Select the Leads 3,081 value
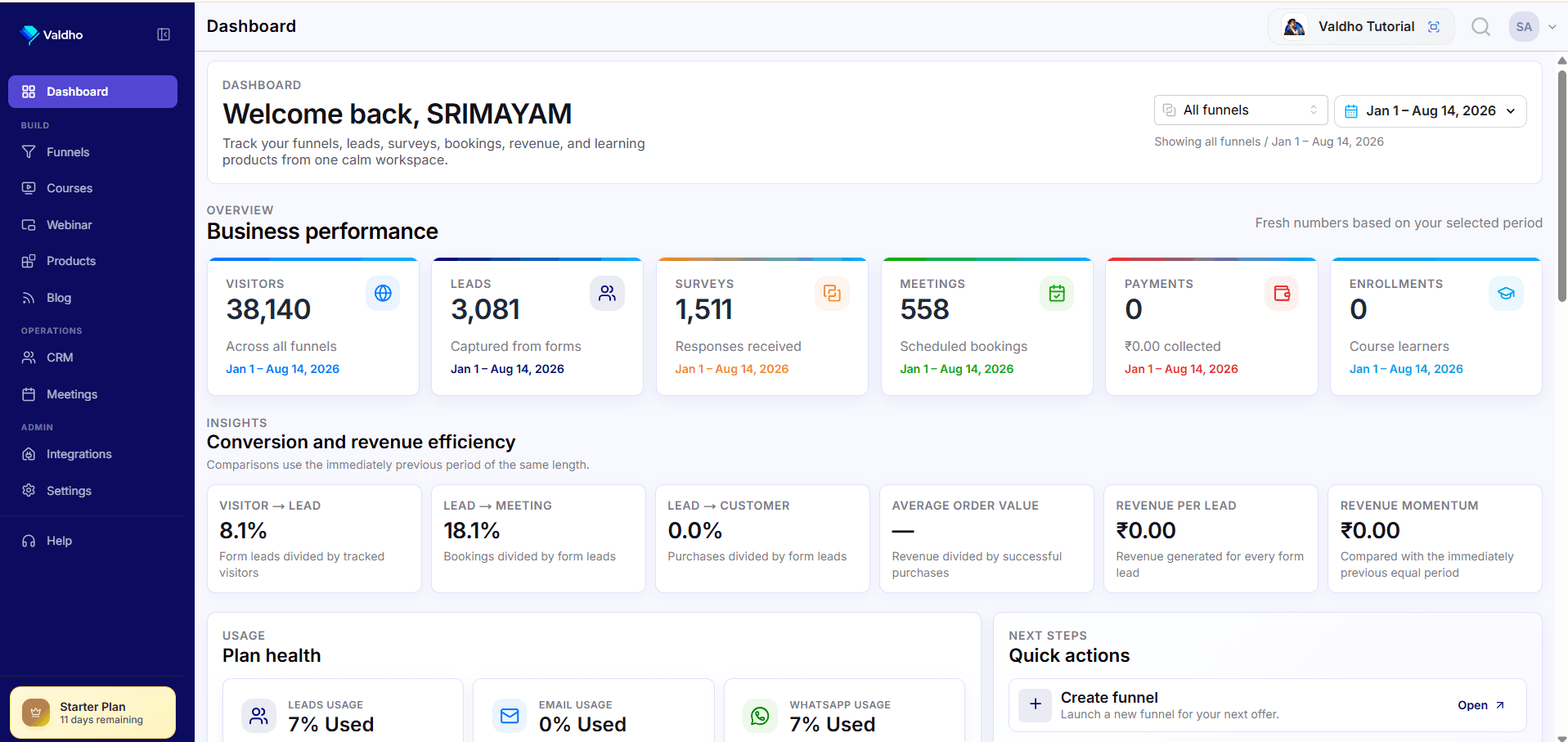Screen dimensions: 1568x742 [485, 309]
